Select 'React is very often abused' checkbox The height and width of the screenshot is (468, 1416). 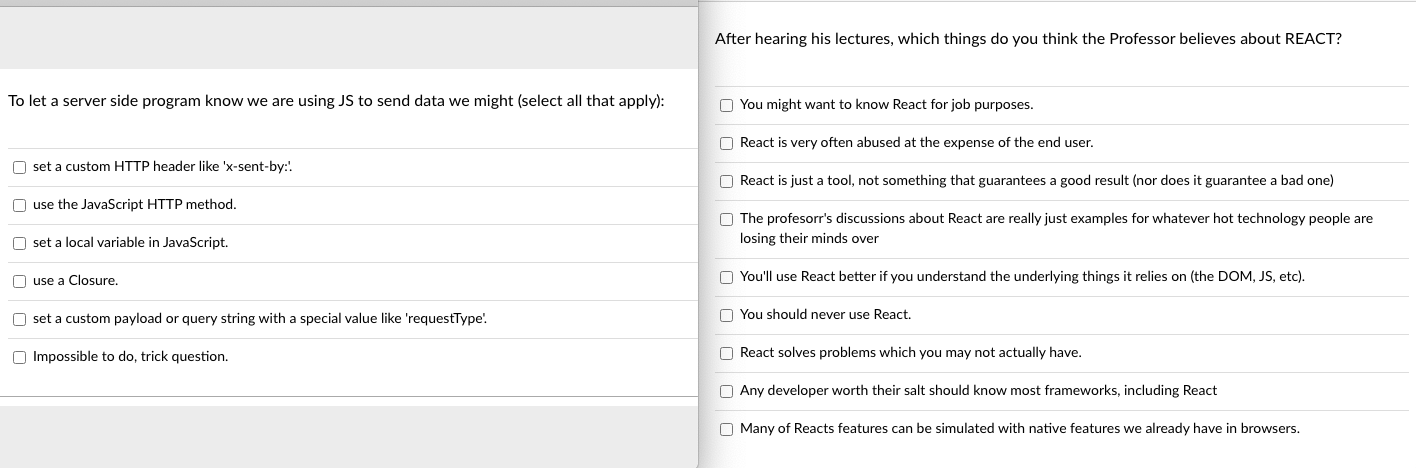pos(727,143)
